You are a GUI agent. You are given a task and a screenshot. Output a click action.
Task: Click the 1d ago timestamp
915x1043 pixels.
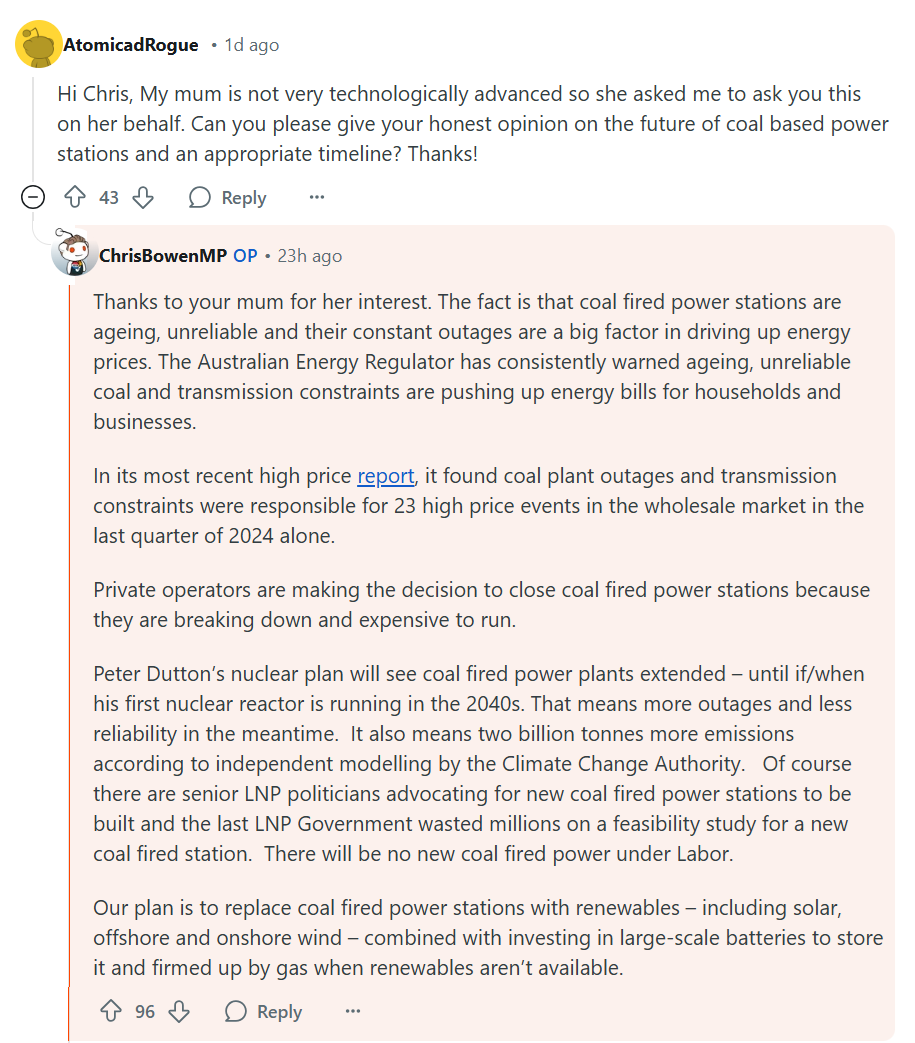(x=251, y=45)
